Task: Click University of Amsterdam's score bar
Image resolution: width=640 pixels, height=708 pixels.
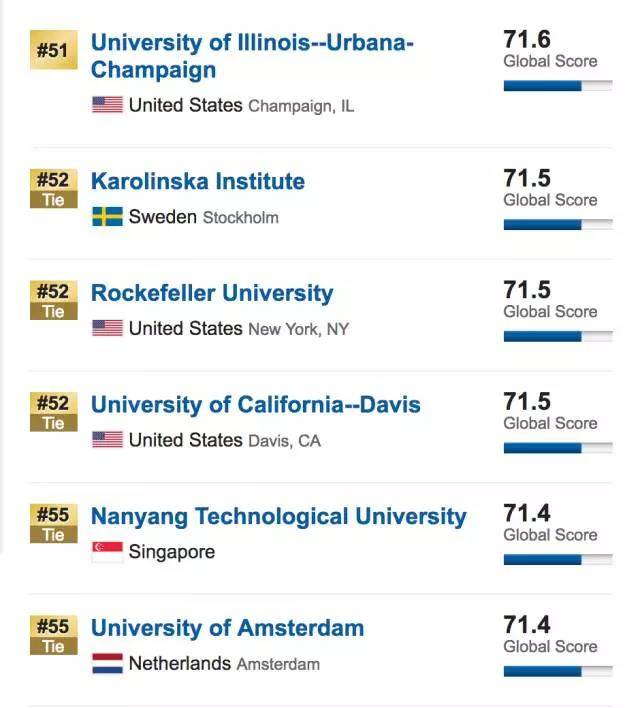Action: point(557,672)
